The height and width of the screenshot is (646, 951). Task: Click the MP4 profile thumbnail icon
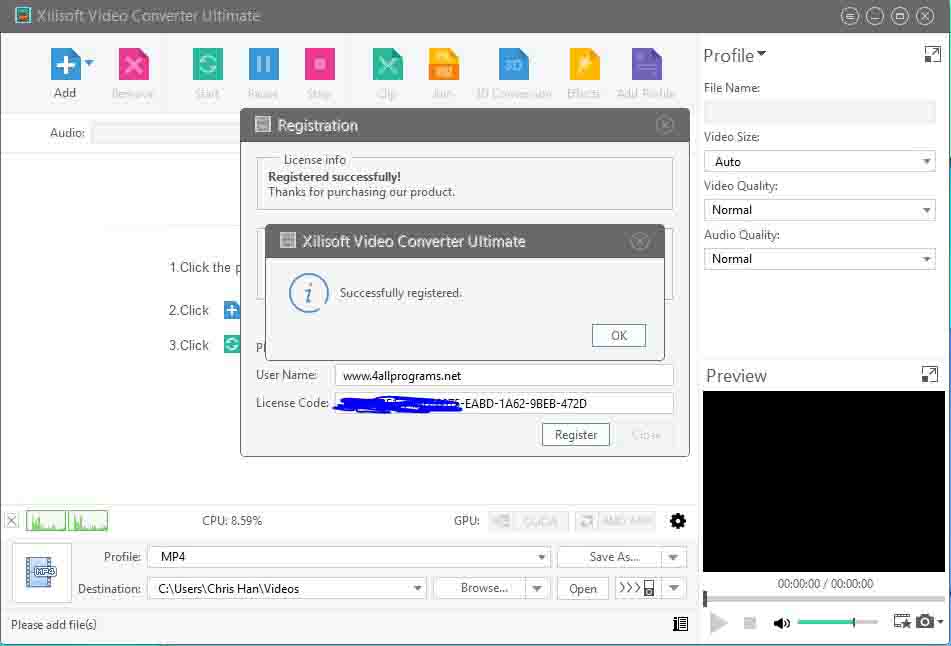pyautogui.click(x=42, y=573)
